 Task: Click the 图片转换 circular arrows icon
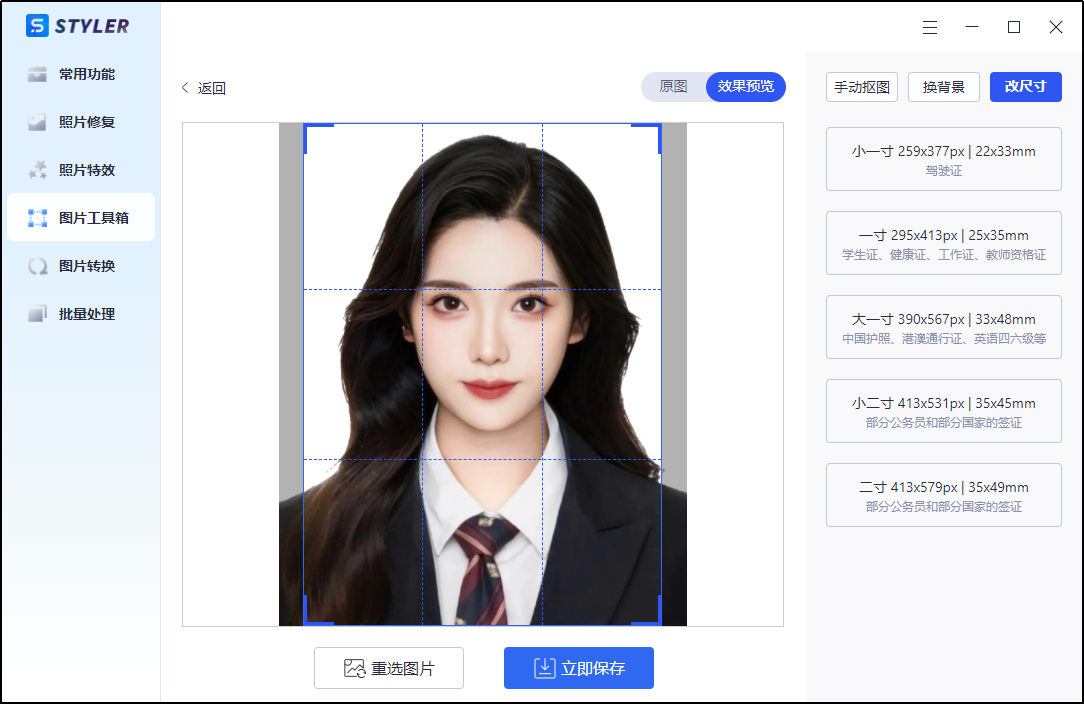pos(37,266)
